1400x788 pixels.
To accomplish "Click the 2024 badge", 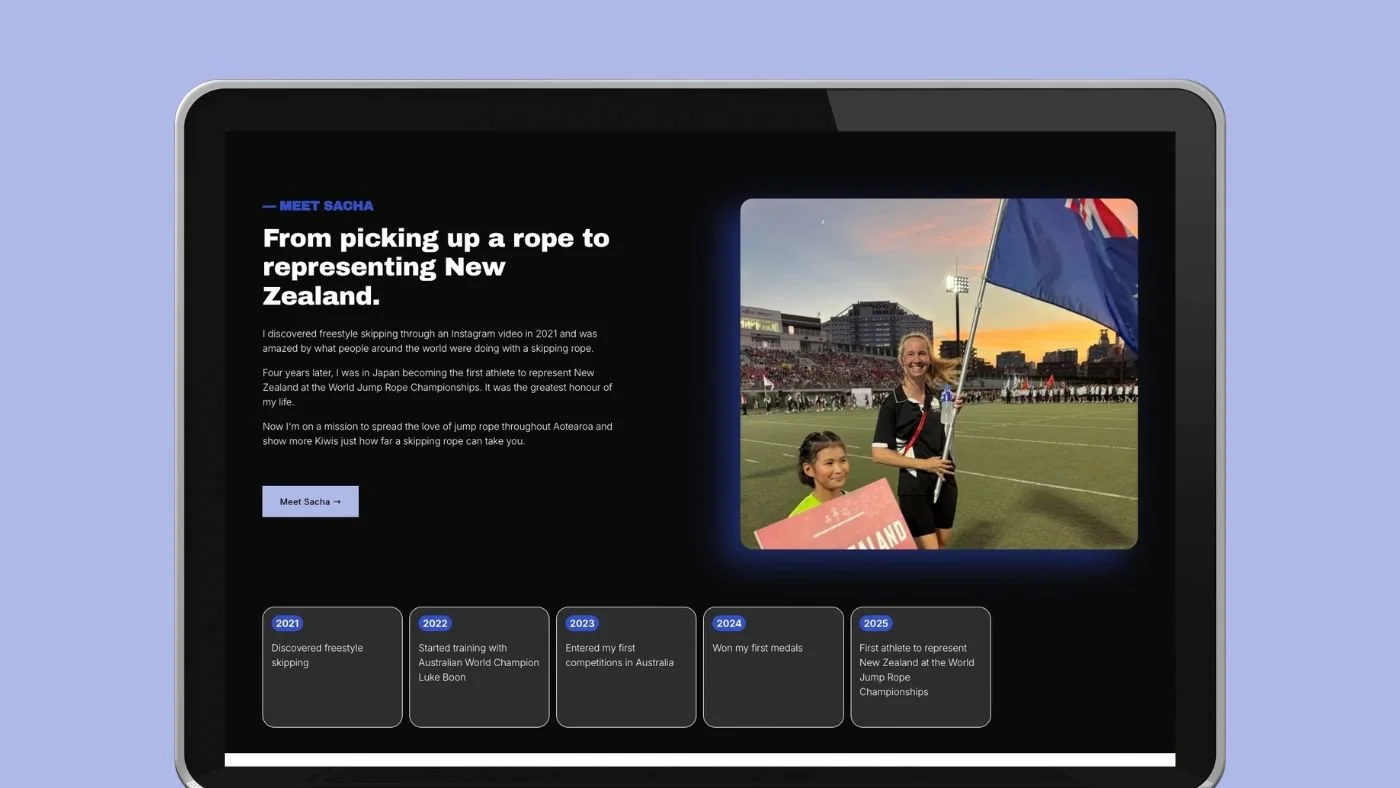I will pyautogui.click(x=729, y=623).
